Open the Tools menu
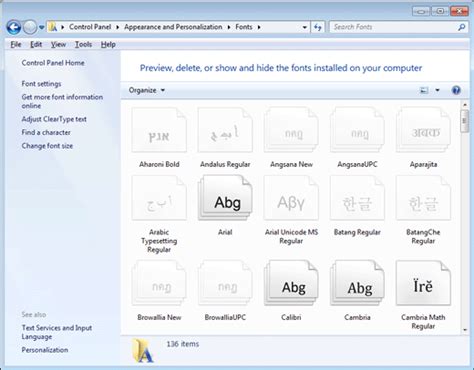The width and height of the screenshot is (474, 370). (83, 44)
